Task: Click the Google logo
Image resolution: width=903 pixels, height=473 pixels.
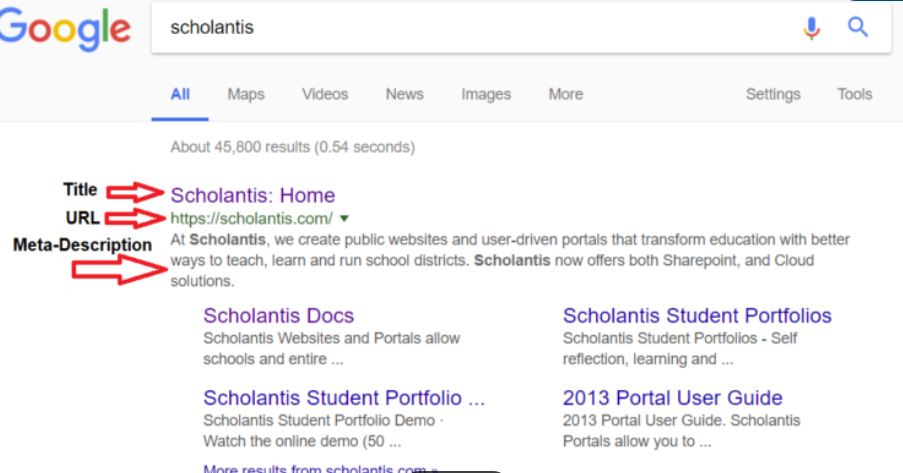Action: pos(64,29)
